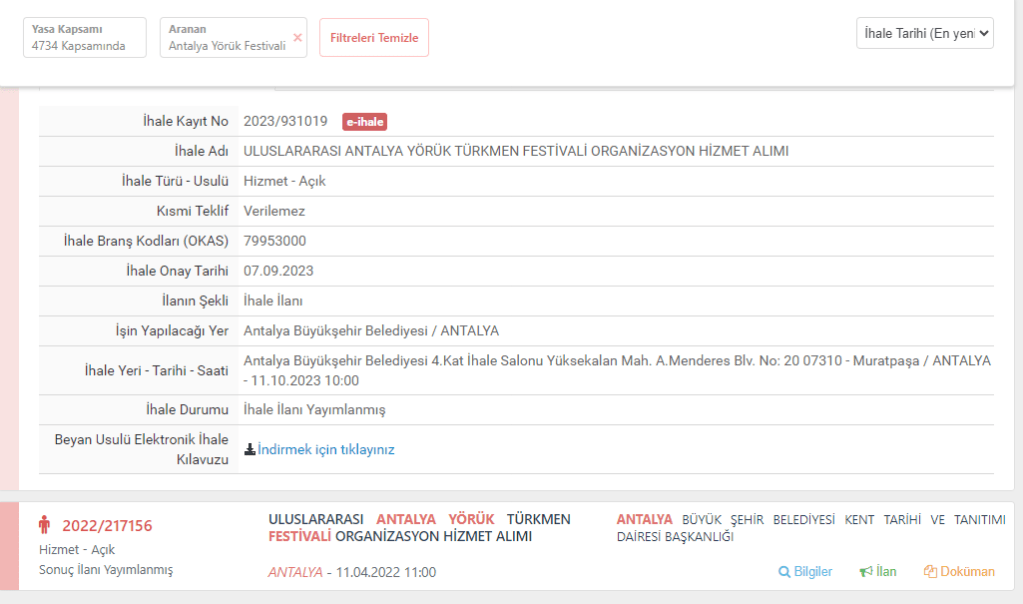Select the 2022 tender's festival title text

tap(419, 528)
